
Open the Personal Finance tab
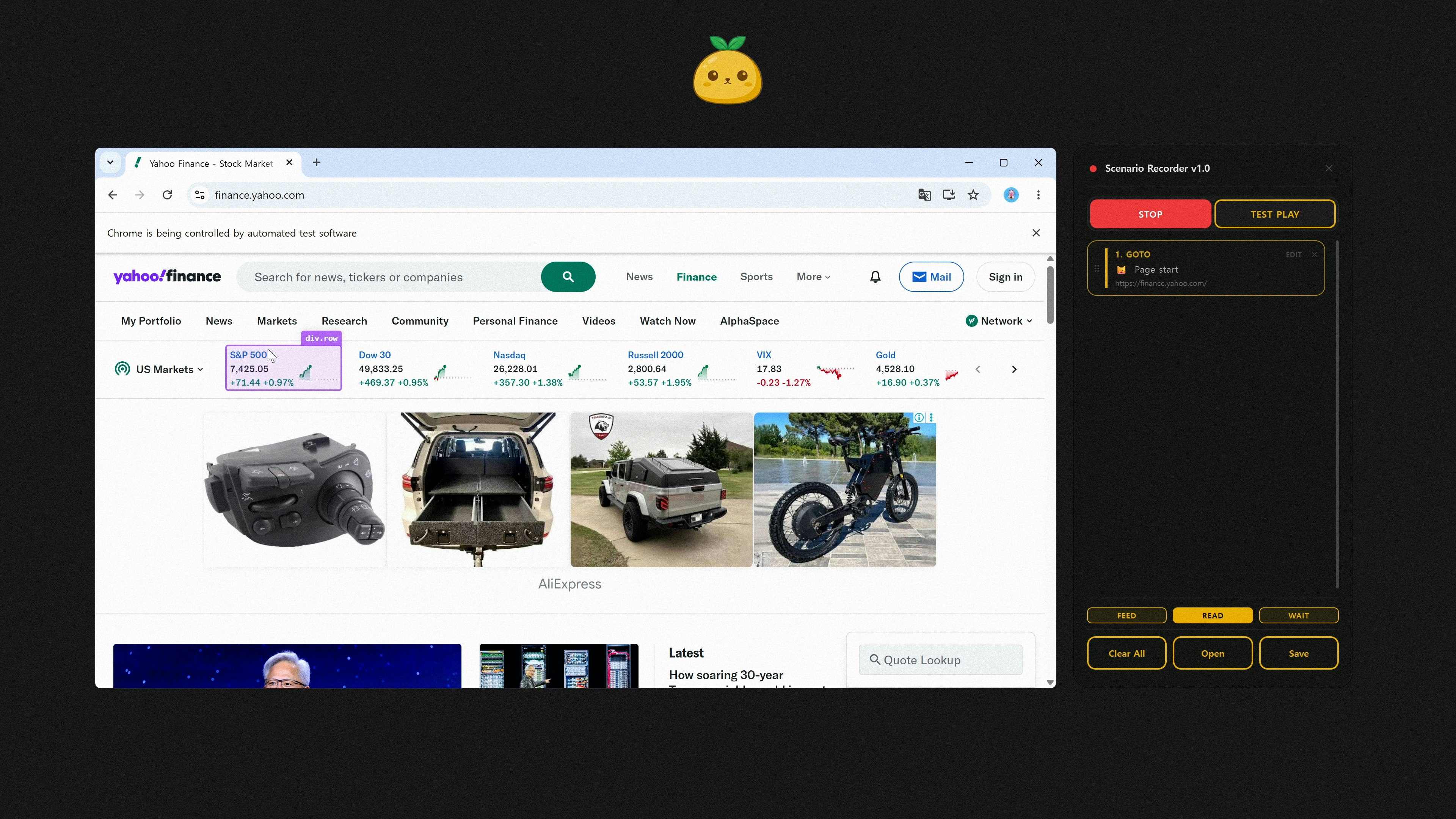(516, 321)
